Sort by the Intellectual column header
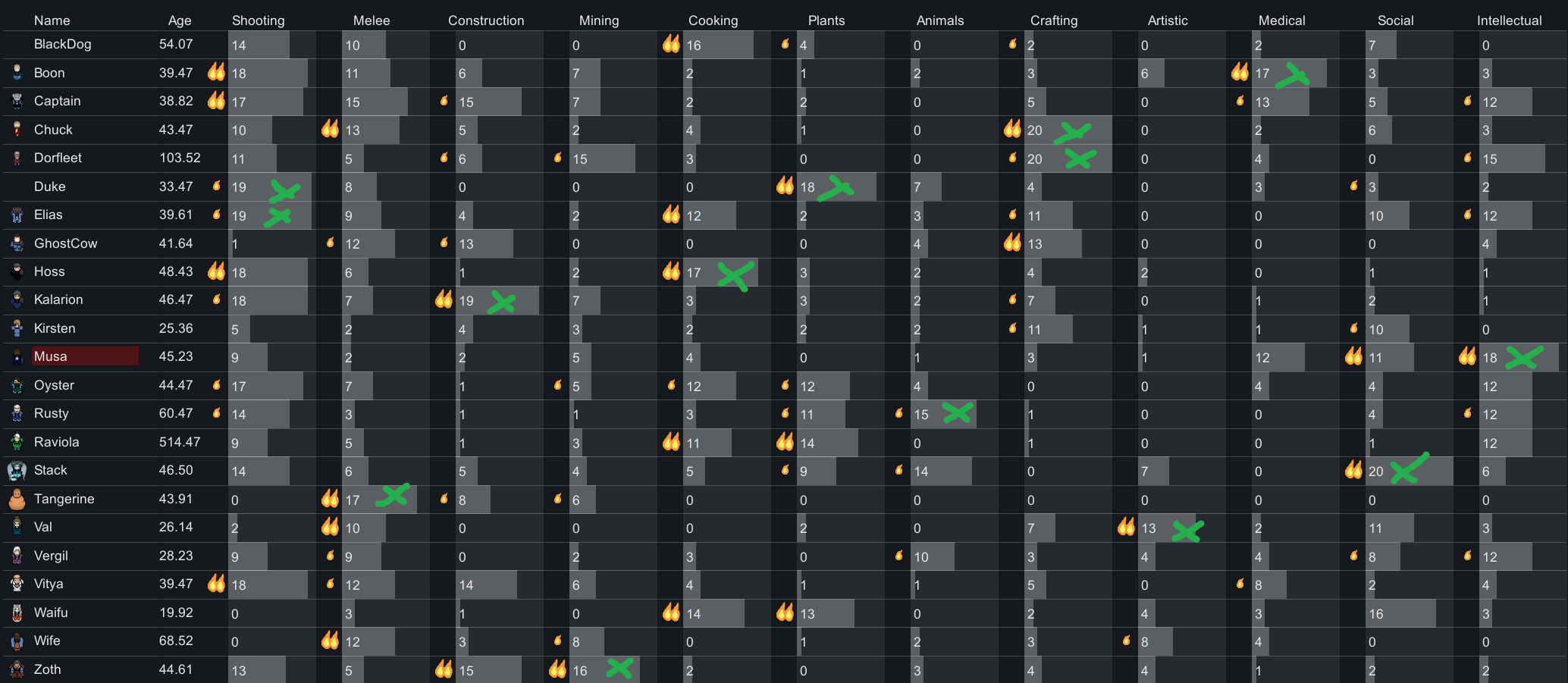Viewport: 1568px width, 683px height. [1509, 20]
